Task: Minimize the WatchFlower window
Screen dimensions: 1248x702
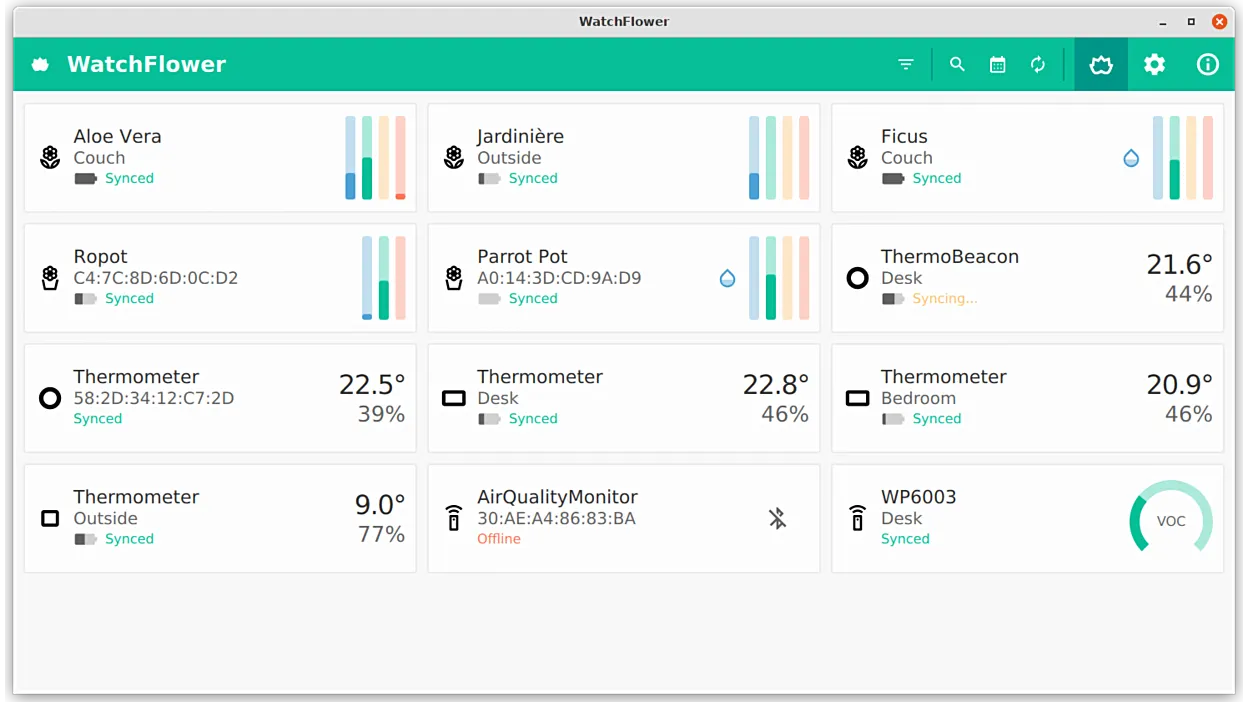Action: pyautogui.click(x=1163, y=21)
